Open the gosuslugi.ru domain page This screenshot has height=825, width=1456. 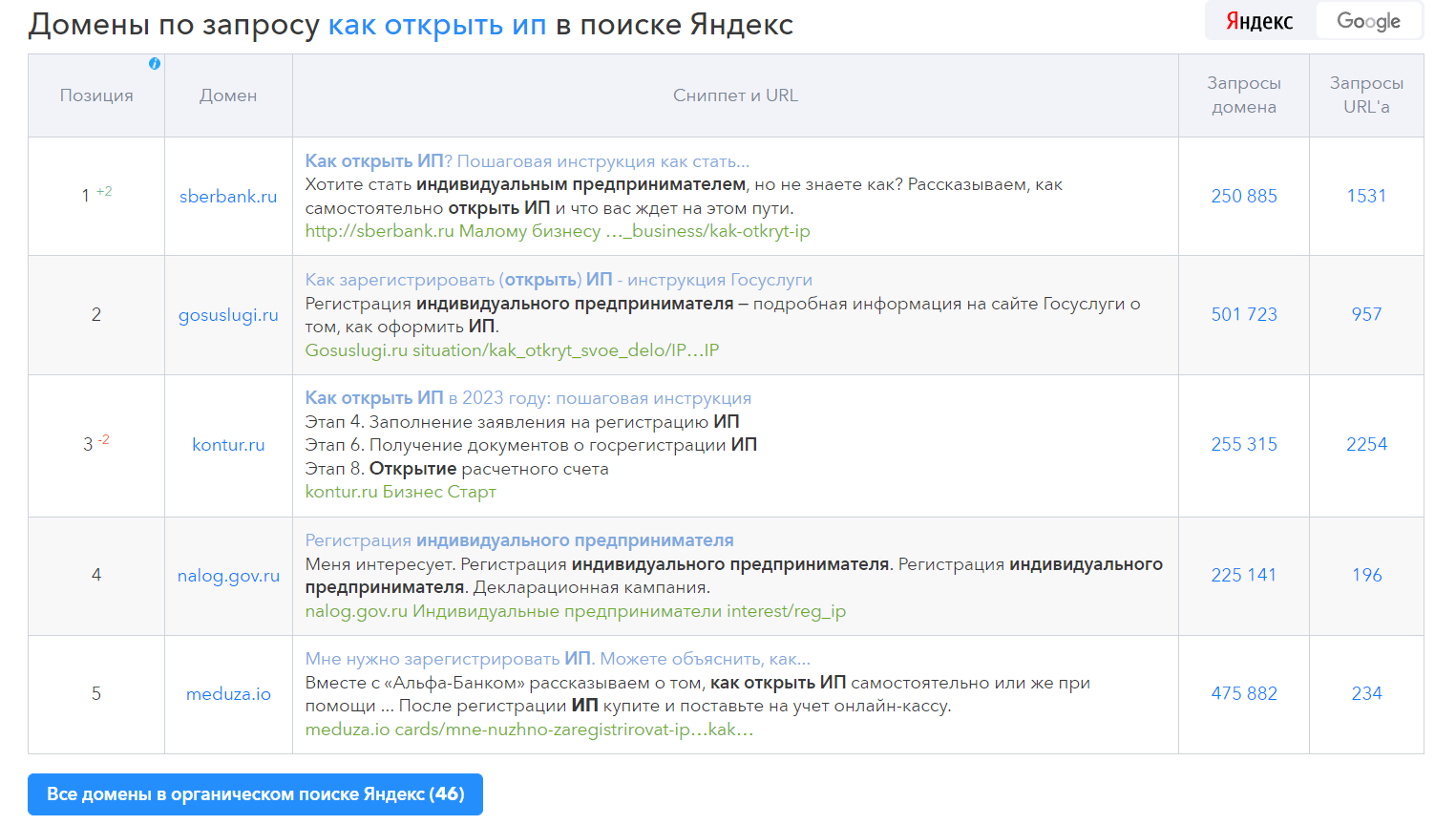227,314
